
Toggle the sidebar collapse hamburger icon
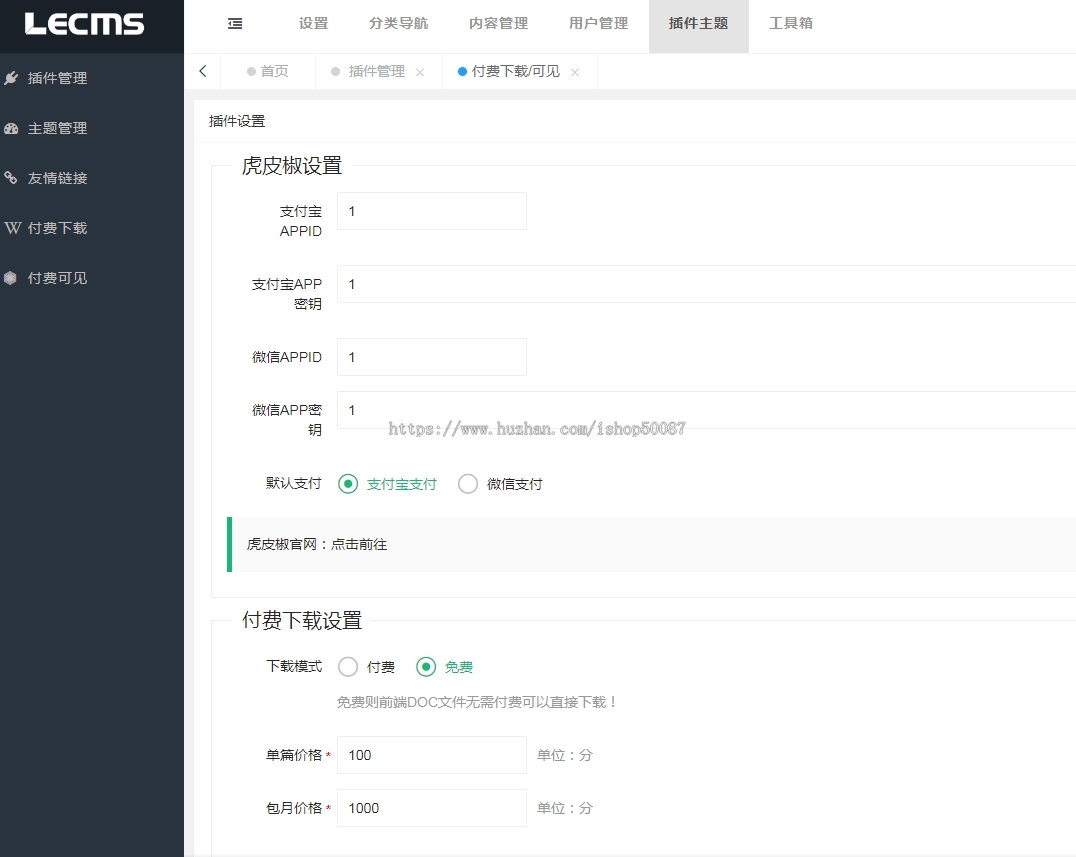235,23
